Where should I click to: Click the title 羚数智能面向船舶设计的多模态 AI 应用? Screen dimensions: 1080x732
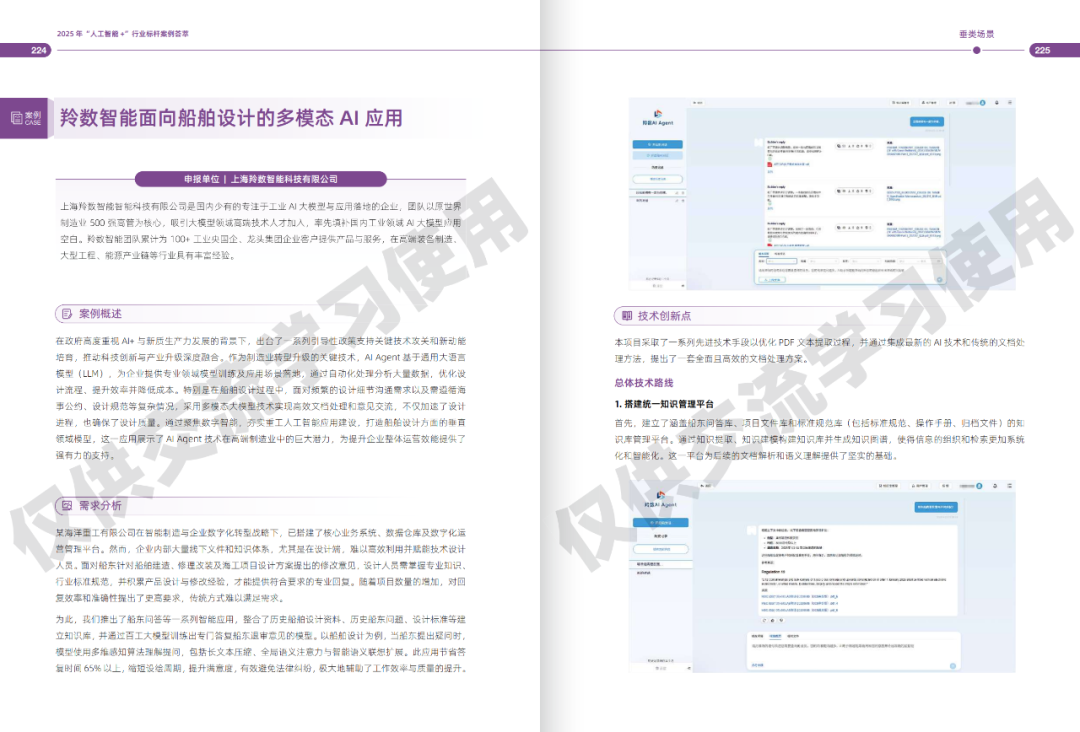(x=231, y=118)
